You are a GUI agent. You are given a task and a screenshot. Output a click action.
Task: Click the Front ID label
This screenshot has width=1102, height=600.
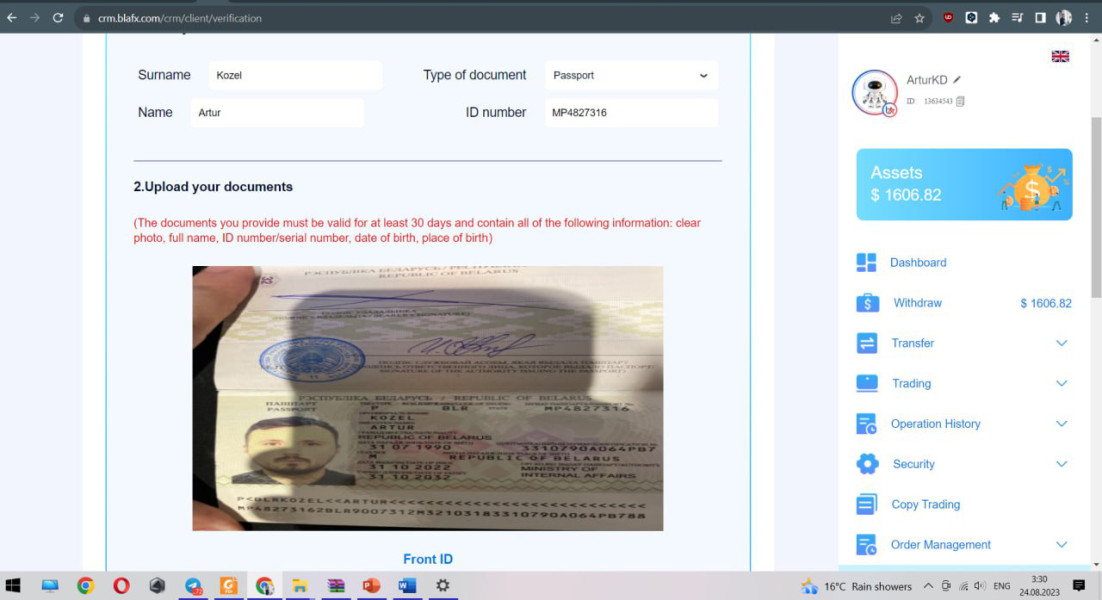[x=427, y=559]
